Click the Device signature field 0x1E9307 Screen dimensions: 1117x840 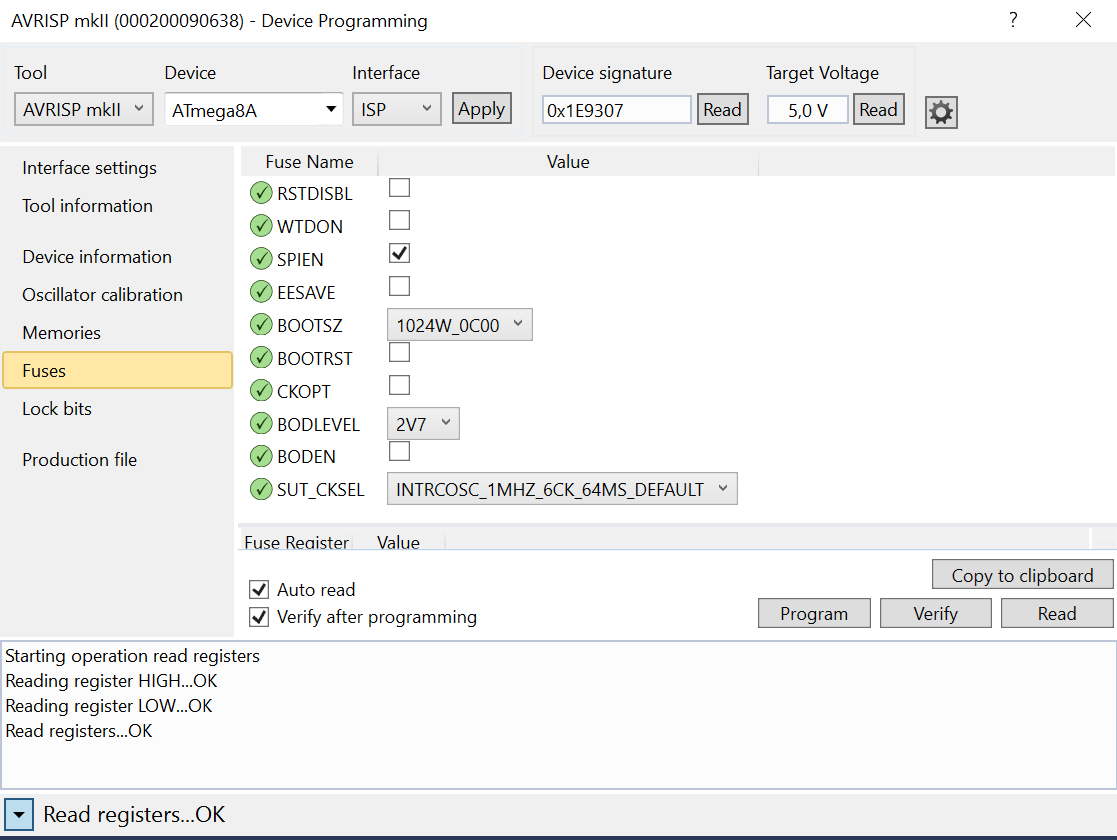616,110
